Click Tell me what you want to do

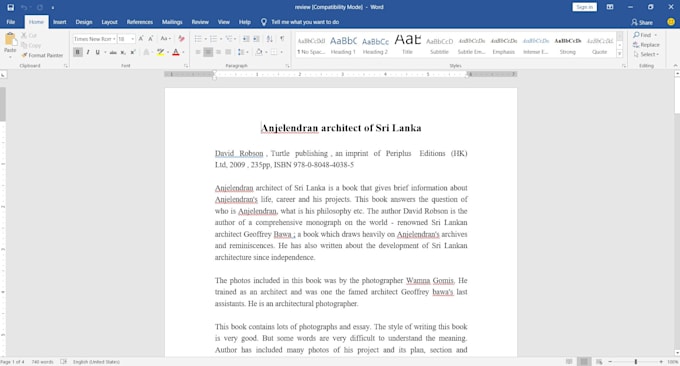click(305, 22)
